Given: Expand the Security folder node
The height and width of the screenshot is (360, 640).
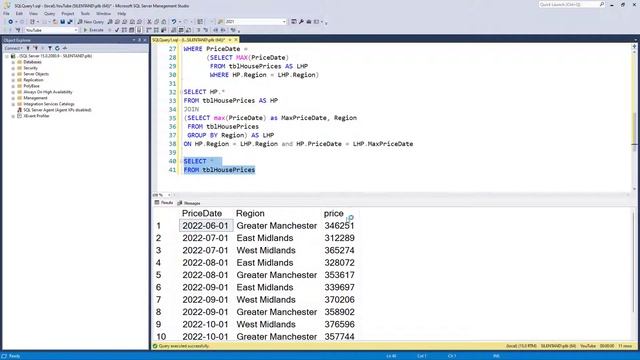Looking at the screenshot, I should pos(13,68).
